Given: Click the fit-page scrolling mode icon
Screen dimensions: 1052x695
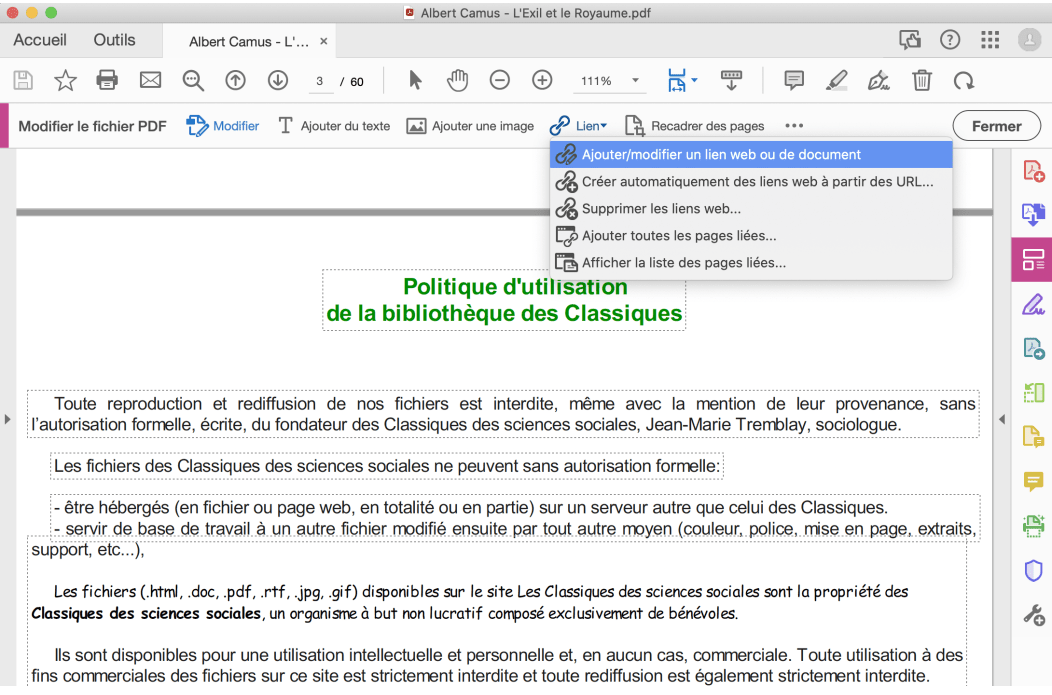Looking at the screenshot, I should pyautogui.click(x=677, y=81).
